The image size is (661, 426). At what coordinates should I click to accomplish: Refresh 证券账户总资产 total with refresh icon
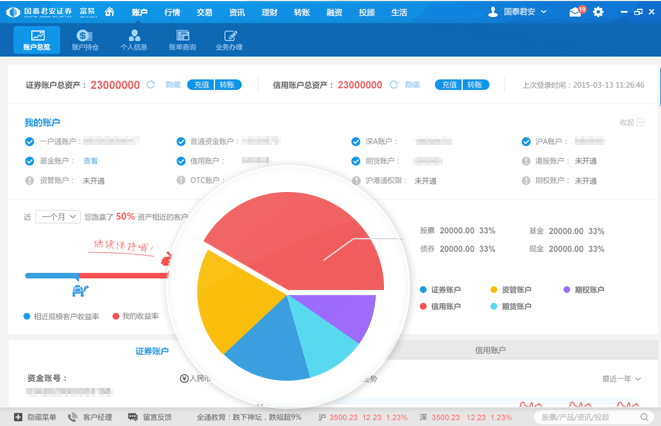[151, 85]
